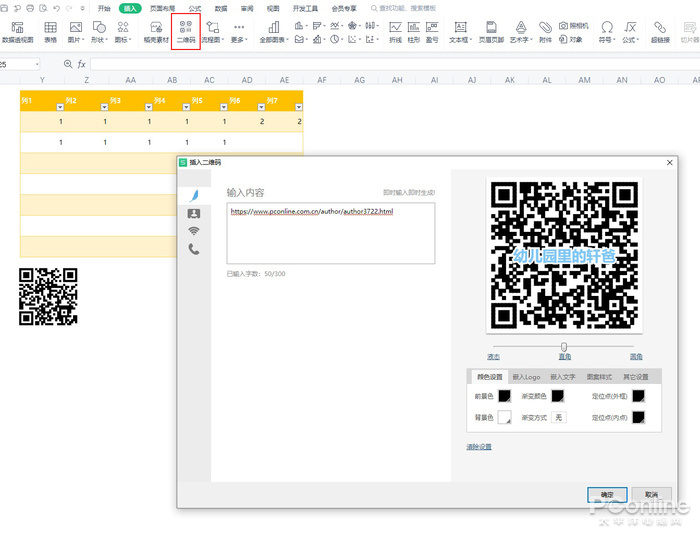This screenshot has height=534, width=700.
Task: Select the small QR code image on sheet
Action: tap(48, 296)
